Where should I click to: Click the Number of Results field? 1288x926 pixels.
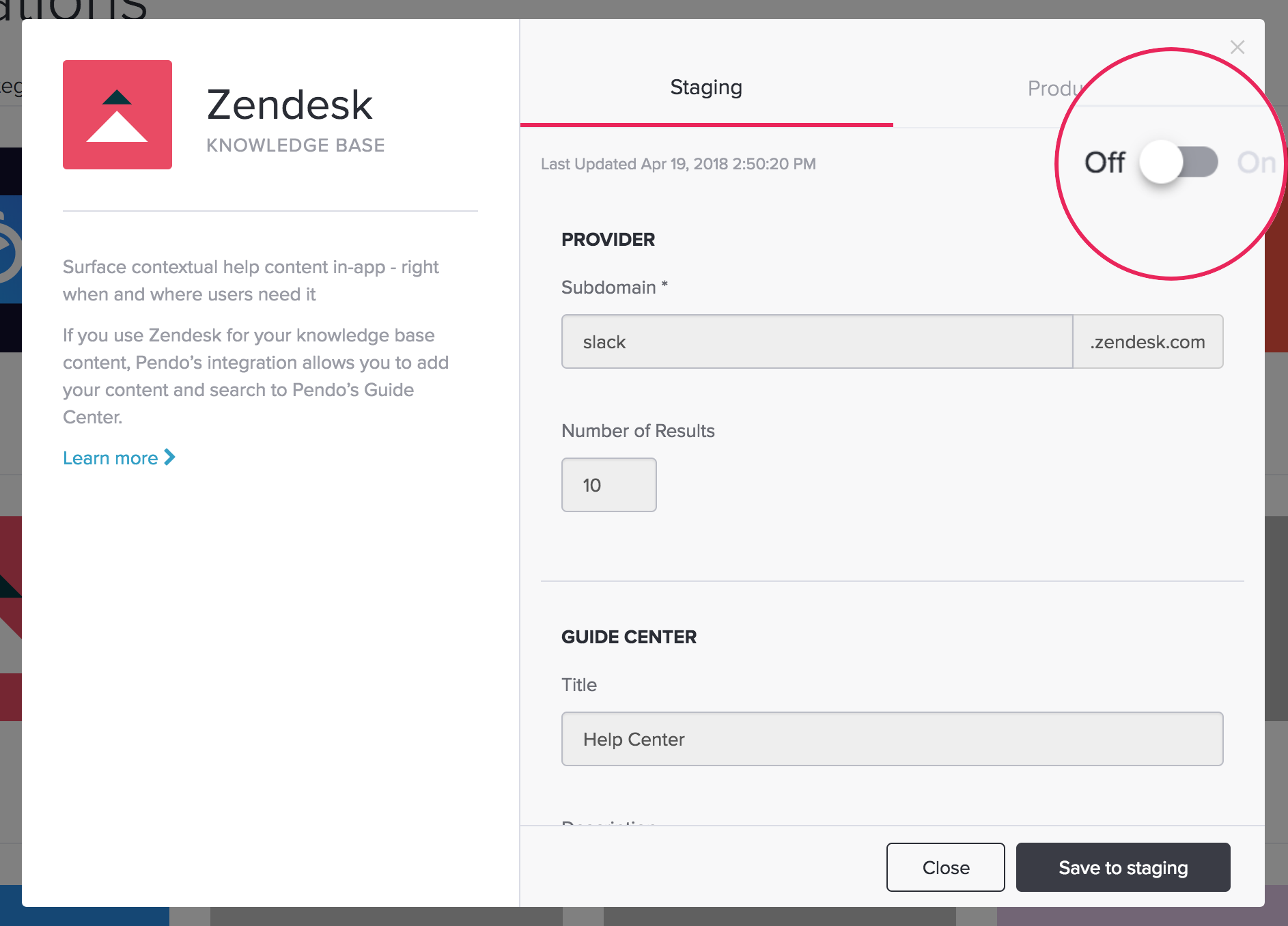click(x=608, y=485)
